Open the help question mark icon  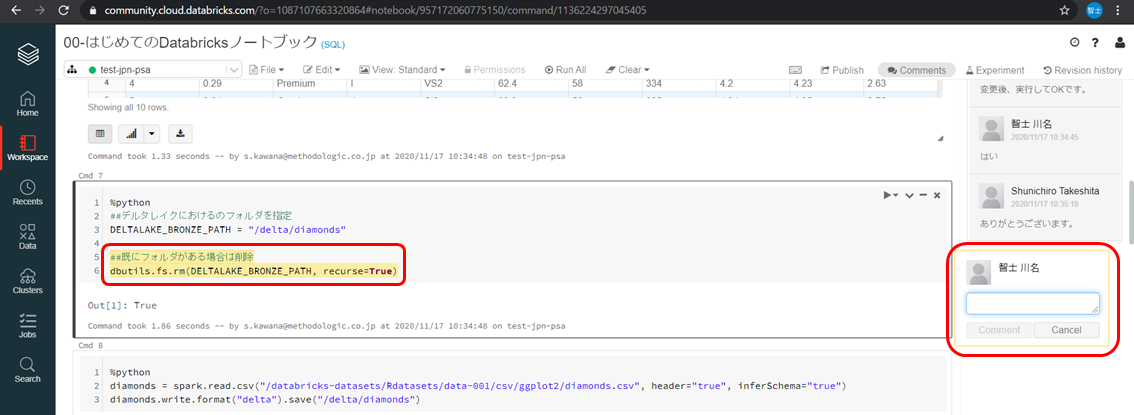pos(1096,43)
